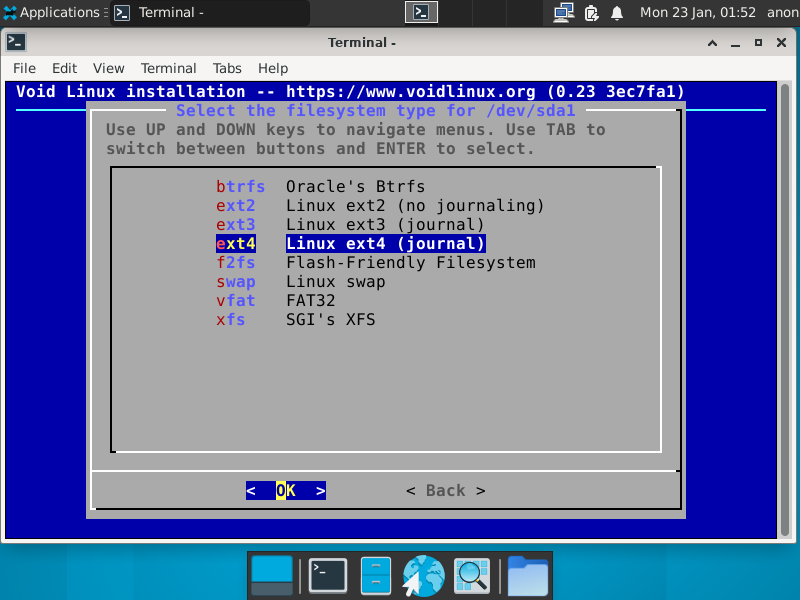Select the ext2 no journaling option
This screenshot has height=600, width=800.
(x=380, y=206)
